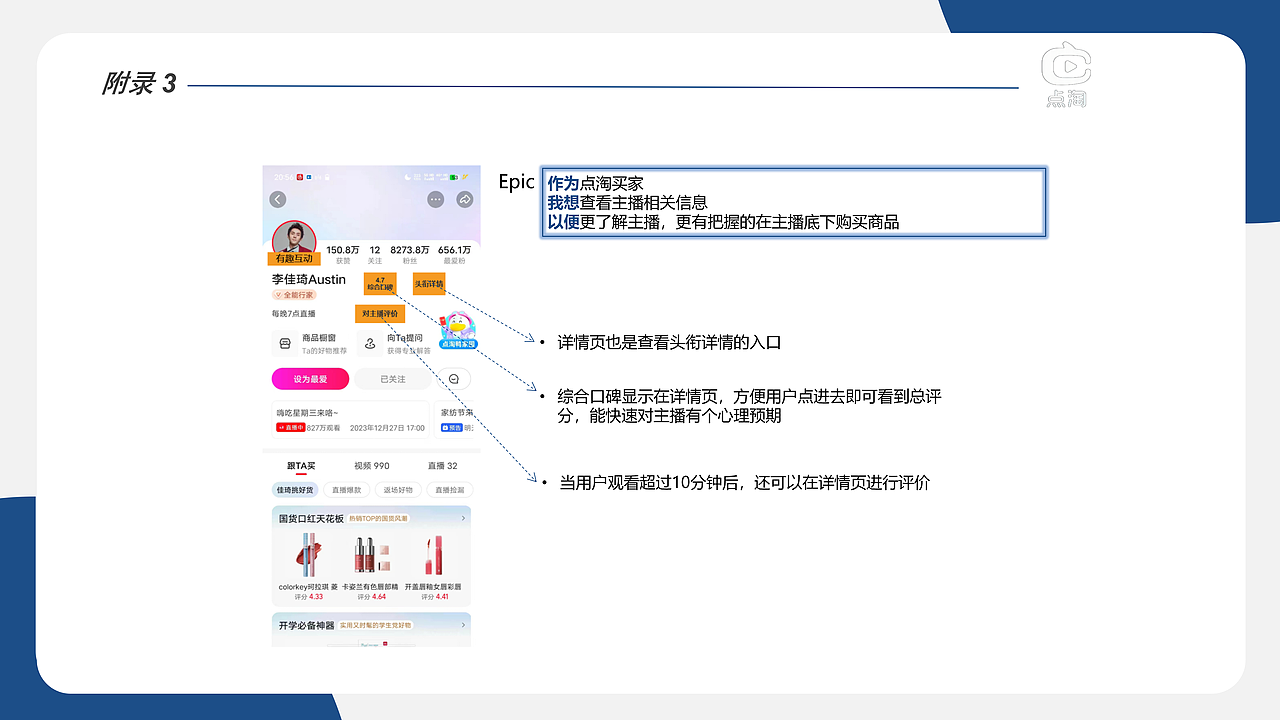Tap the blue 预告 preview badge
The width and height of the screenshot is (1280, 720).
452,428
